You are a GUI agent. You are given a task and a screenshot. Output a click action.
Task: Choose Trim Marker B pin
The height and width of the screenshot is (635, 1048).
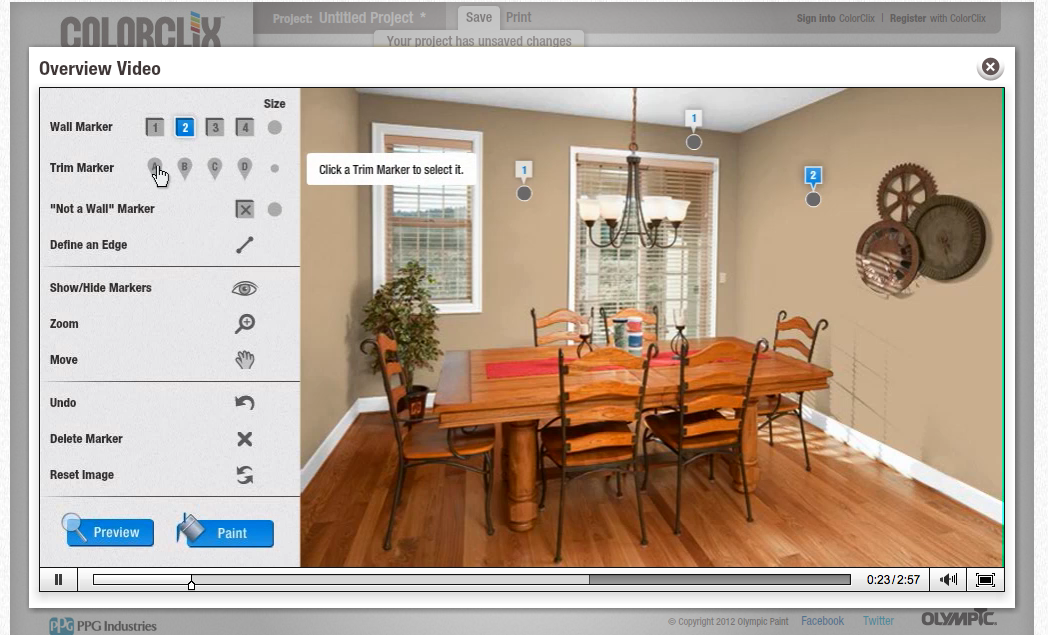pos(184,168)
